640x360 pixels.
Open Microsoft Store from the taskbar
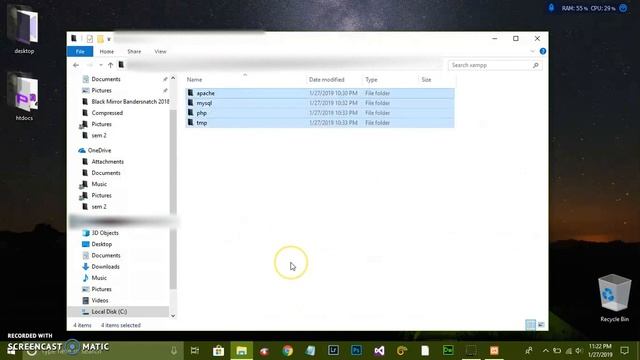coord(218,350)
